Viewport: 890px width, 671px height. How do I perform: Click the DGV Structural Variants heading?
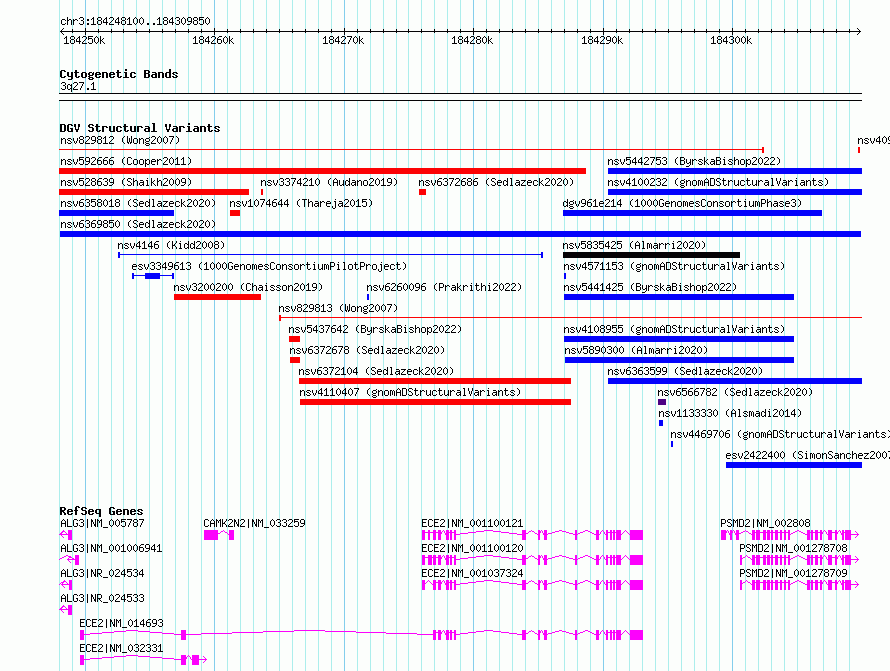140,128
